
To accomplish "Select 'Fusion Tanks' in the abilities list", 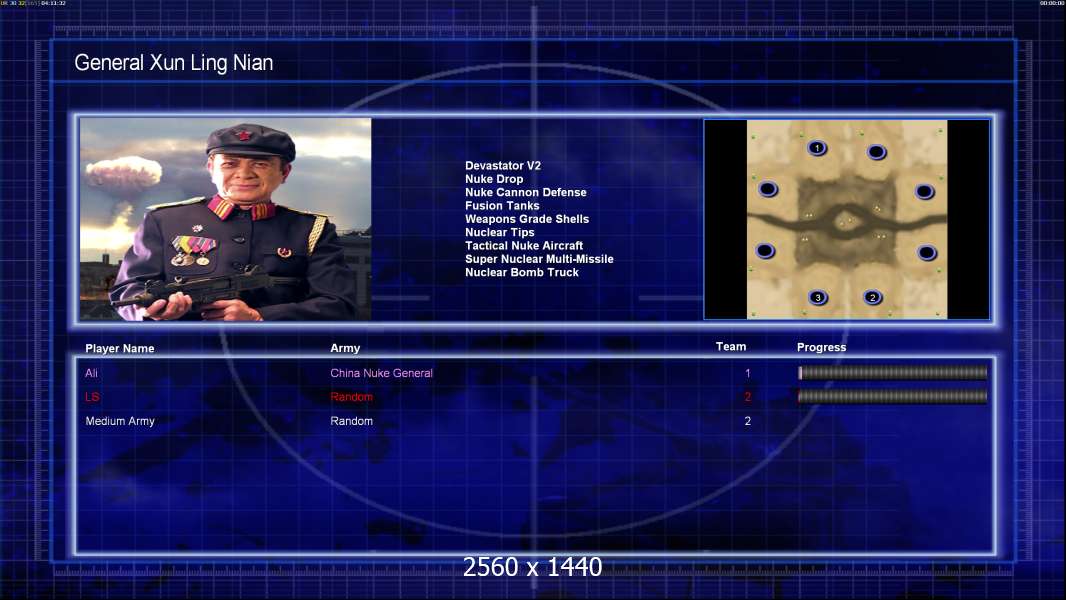I will point(502,205).
